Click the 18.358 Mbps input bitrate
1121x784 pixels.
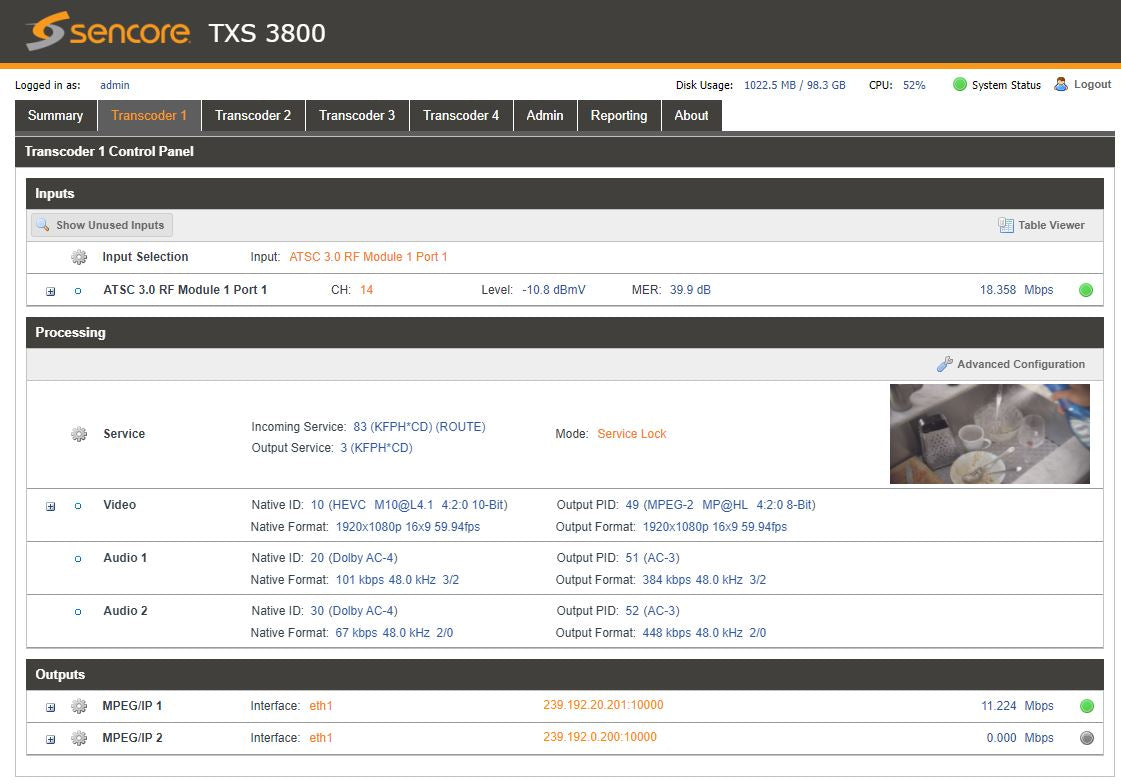[1016, 290]
